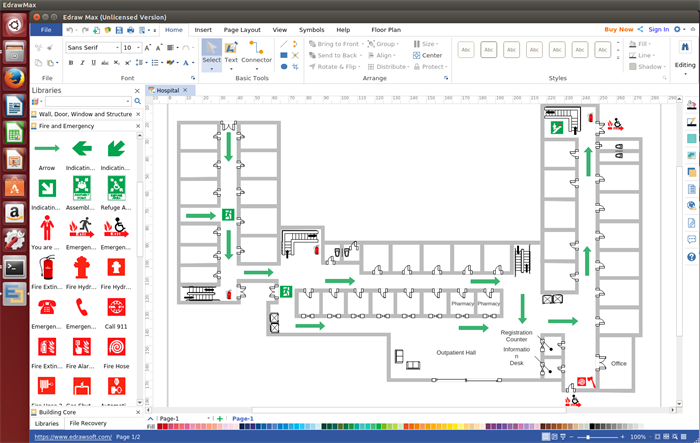Screen dimensions: 700x443
Task: Close the Fire and Emergency library
Action: point(137,126)
